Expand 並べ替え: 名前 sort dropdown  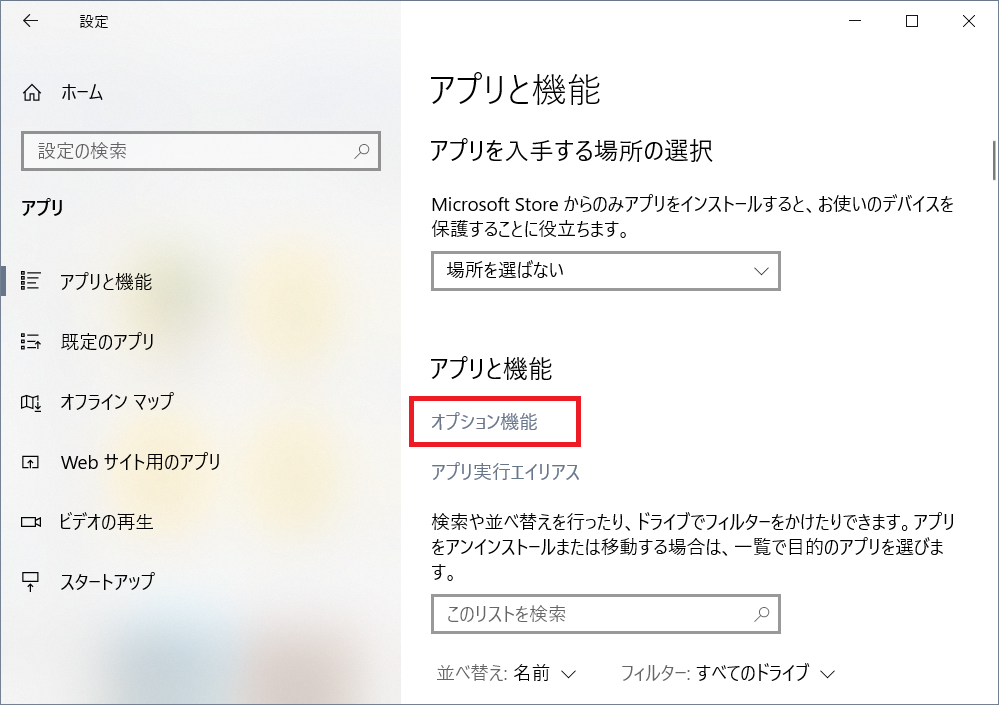[507, 673]
